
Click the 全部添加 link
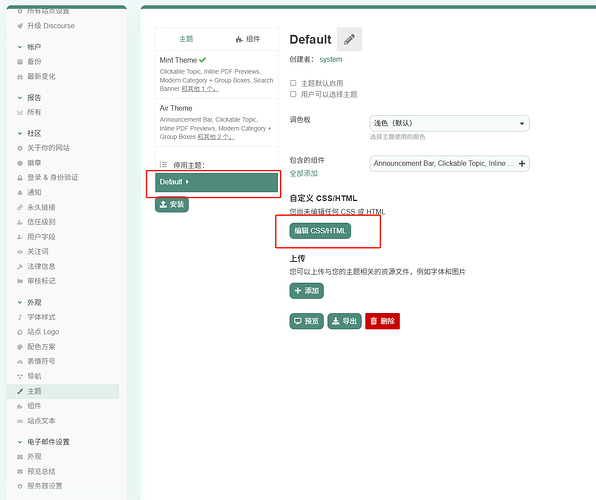[x=303, y=173]
